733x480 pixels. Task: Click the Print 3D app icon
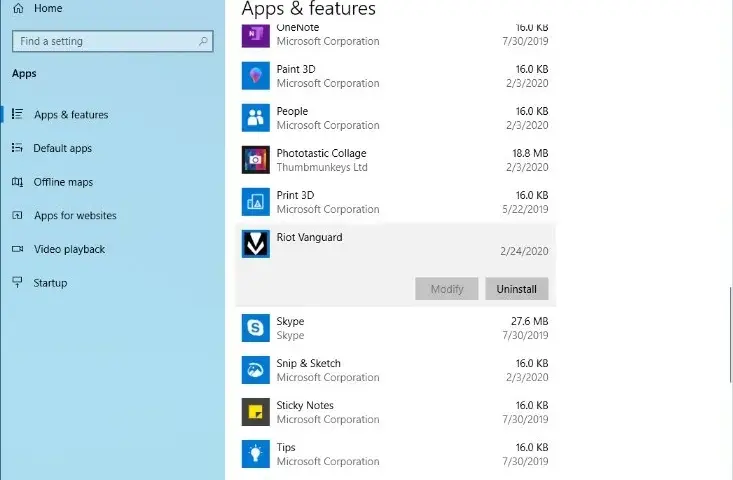255,202
